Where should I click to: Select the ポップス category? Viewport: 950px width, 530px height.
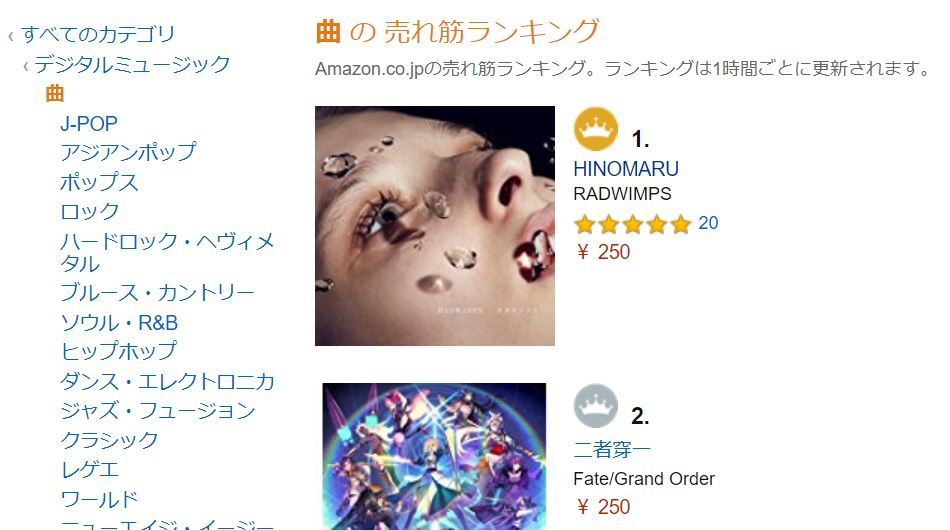click(99, 182)
